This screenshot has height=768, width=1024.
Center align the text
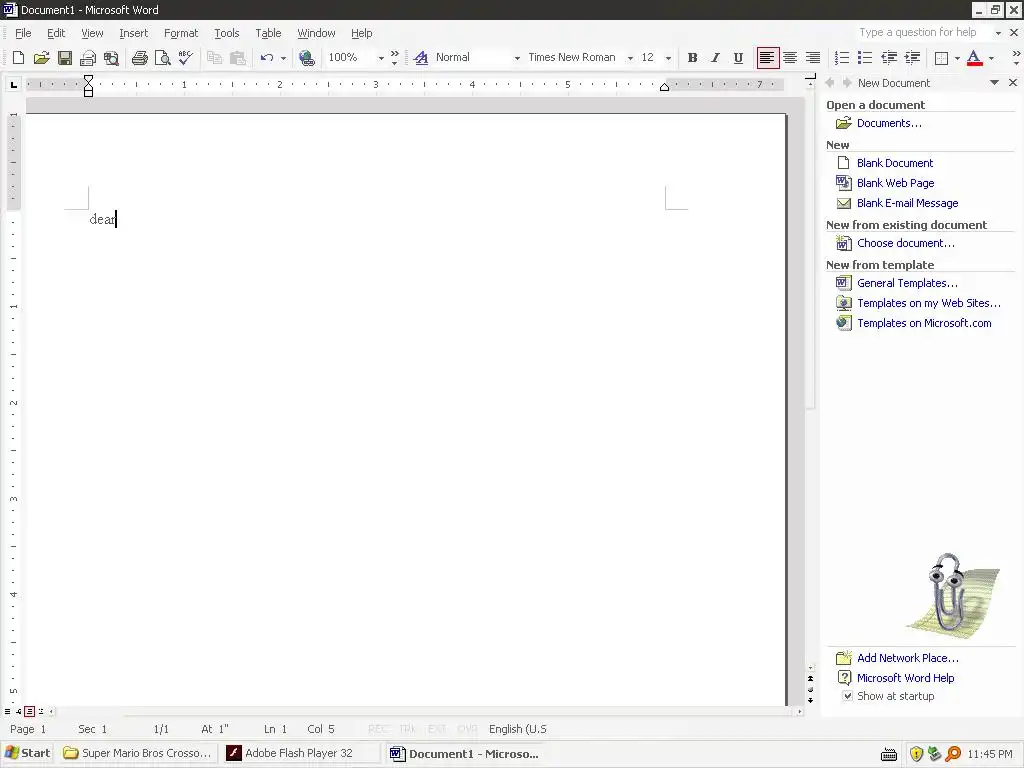pos(790,57)
